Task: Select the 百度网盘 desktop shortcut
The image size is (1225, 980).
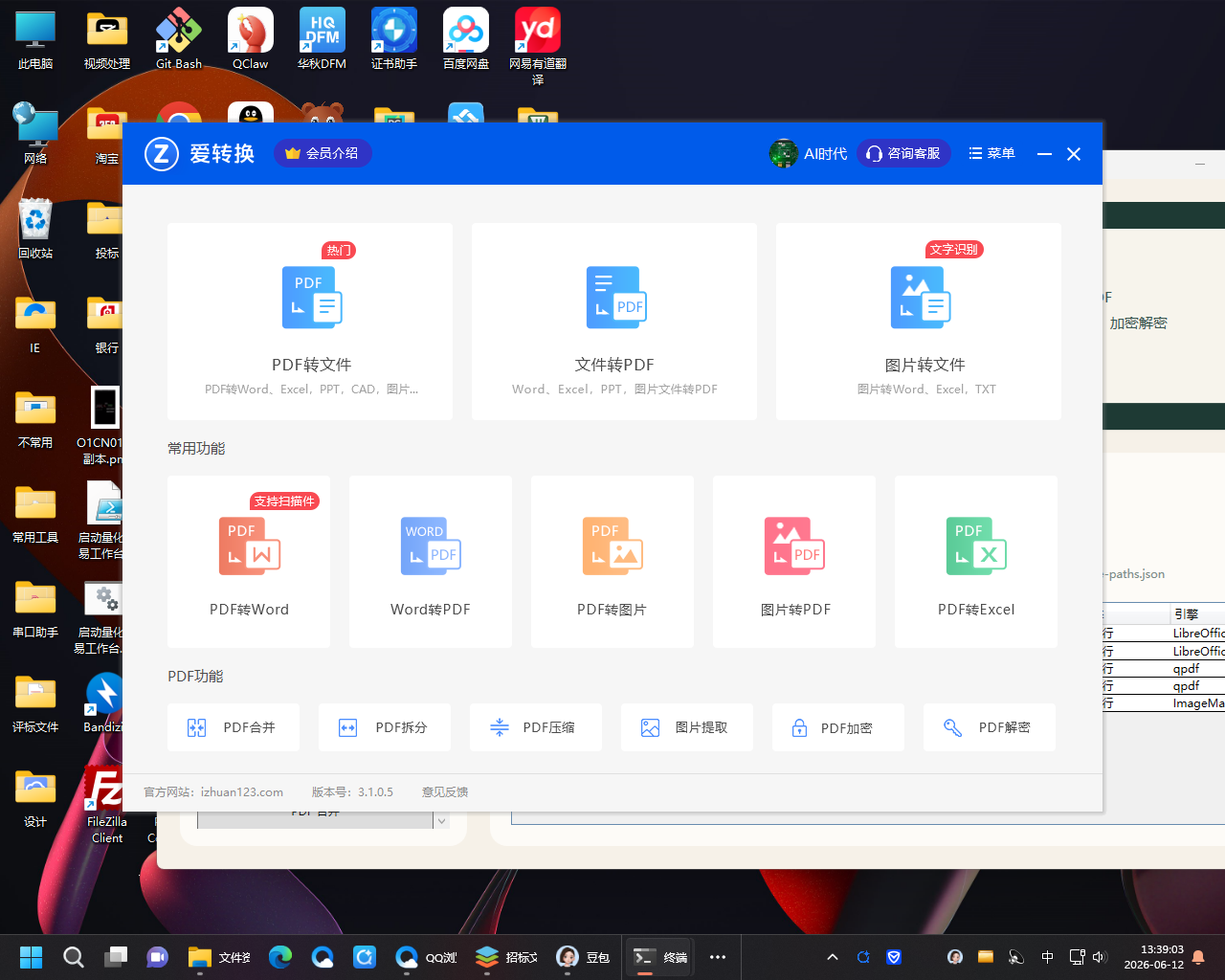Action: [466, 40]
